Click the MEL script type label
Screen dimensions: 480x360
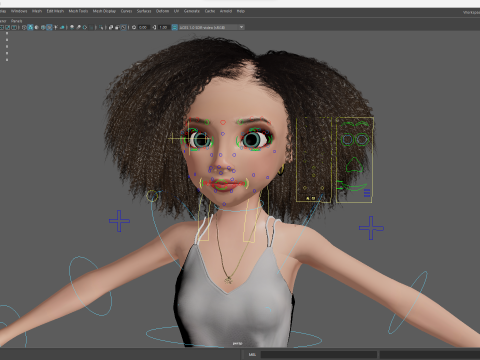pyautogui.click(x=252, y=354)
